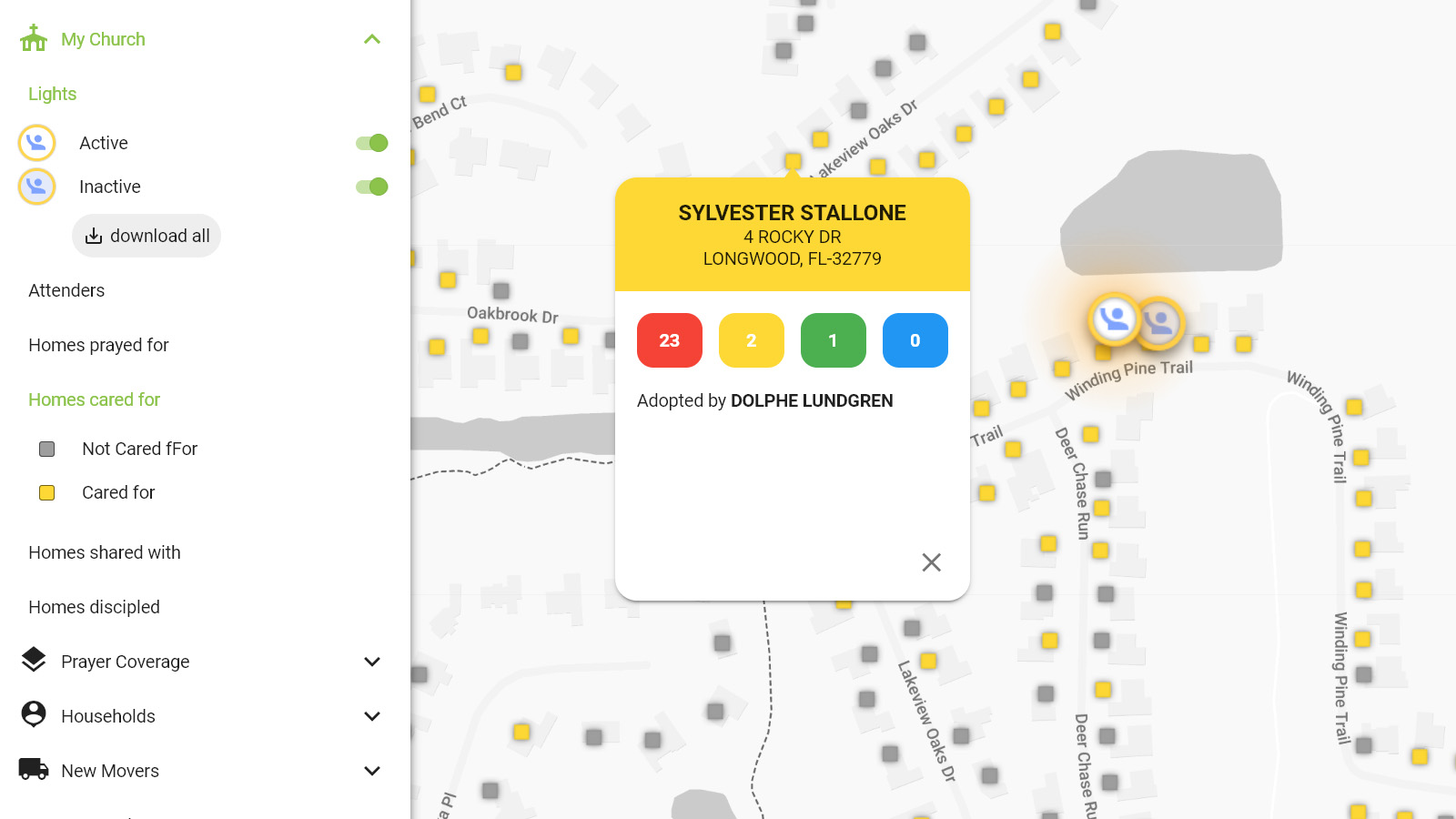
Task: Select Homes shared with item
Action: [105, 552]
